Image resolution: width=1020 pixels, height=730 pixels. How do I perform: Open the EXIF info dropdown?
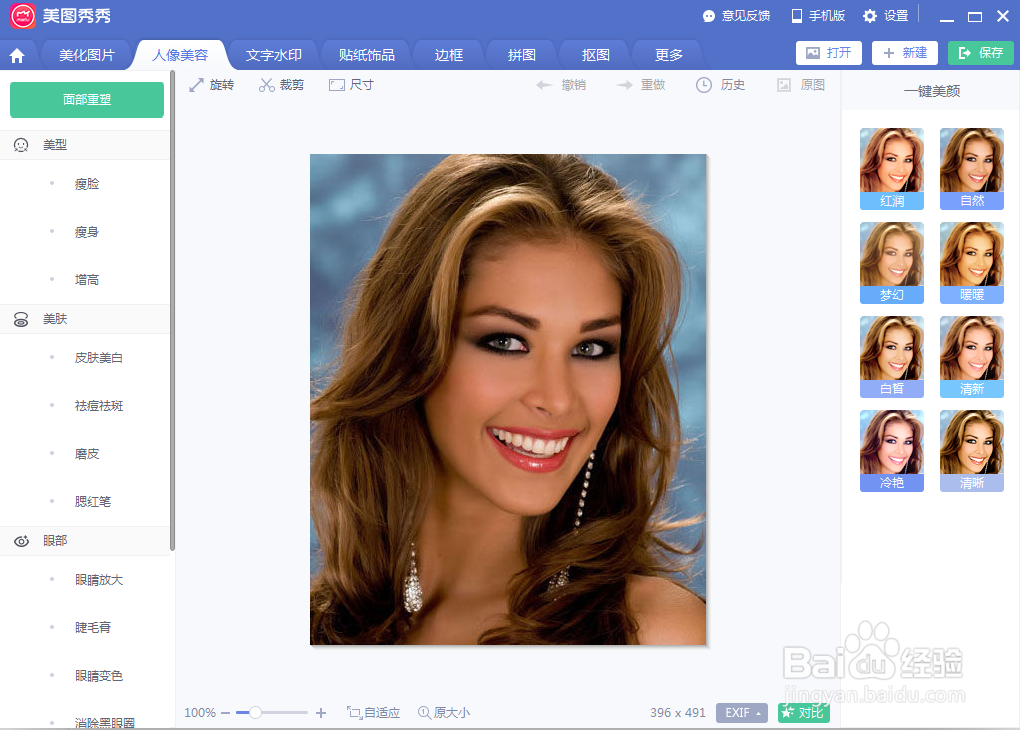(x=742, y=713)
